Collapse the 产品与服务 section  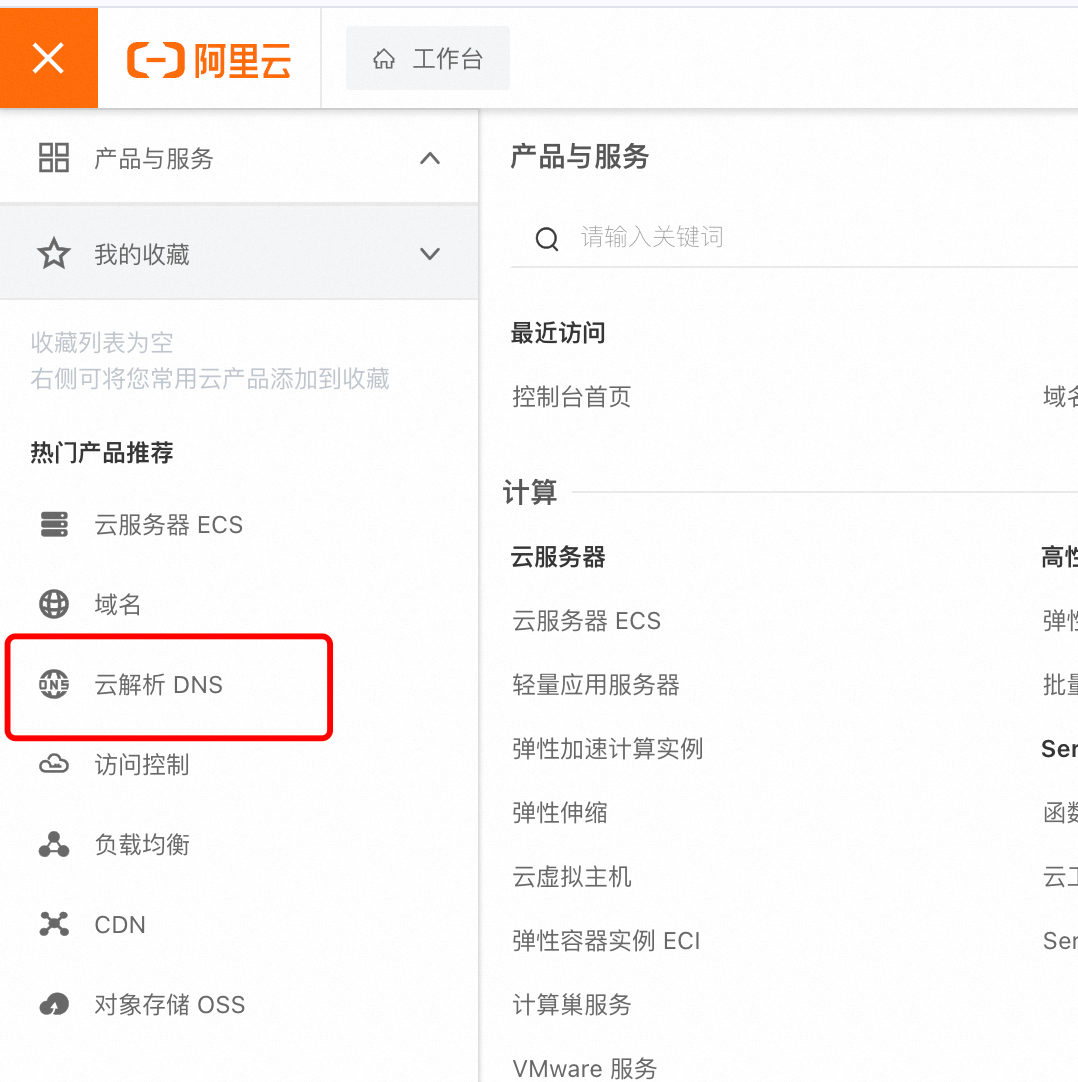[x=430, y=157]
